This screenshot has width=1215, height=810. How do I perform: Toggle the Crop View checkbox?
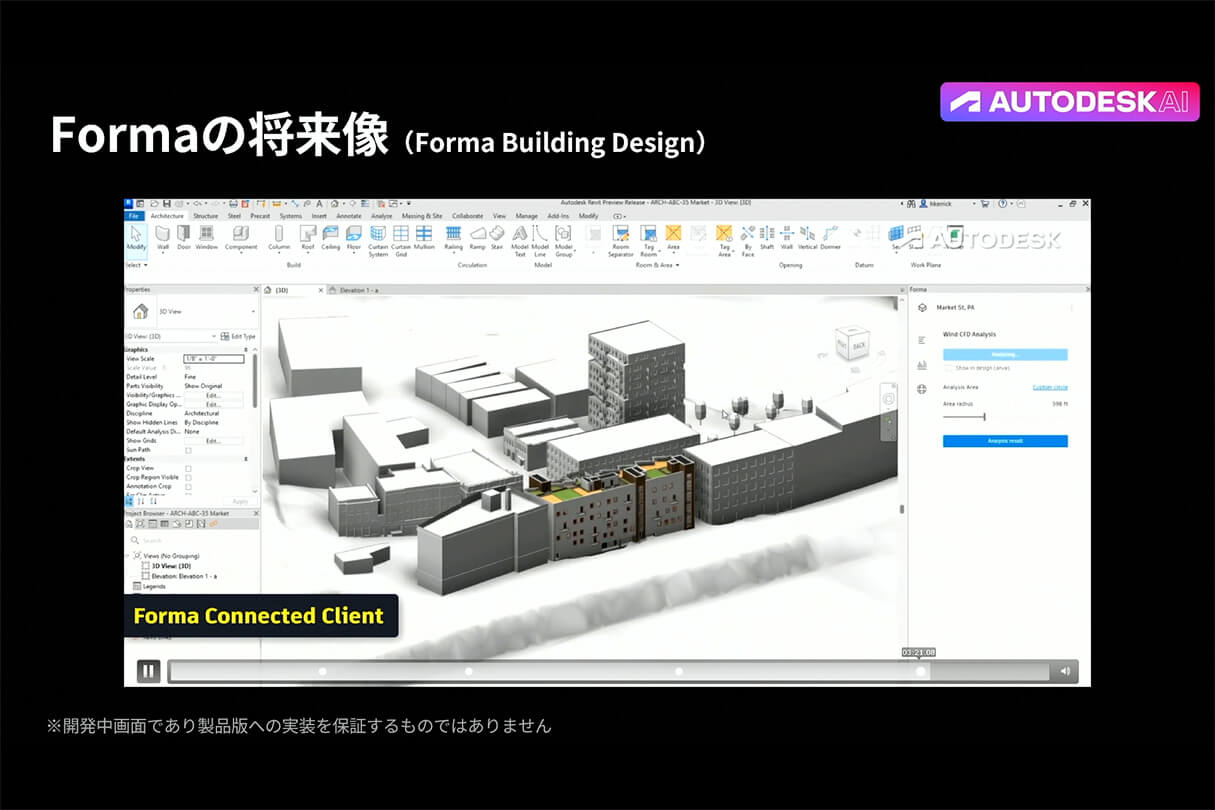click(188, 468)
